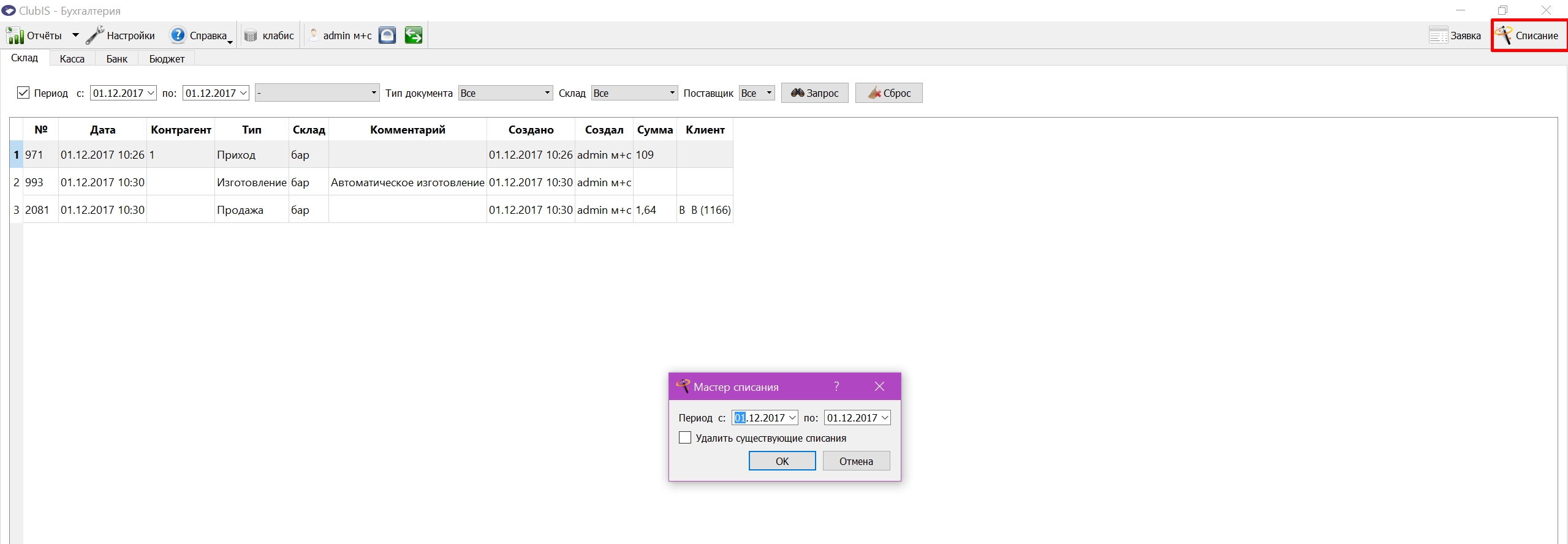Viewport: 1568px width, 544px height.
Task: Open the dash preset period dropdown
Action: click(x=317, y=93)
